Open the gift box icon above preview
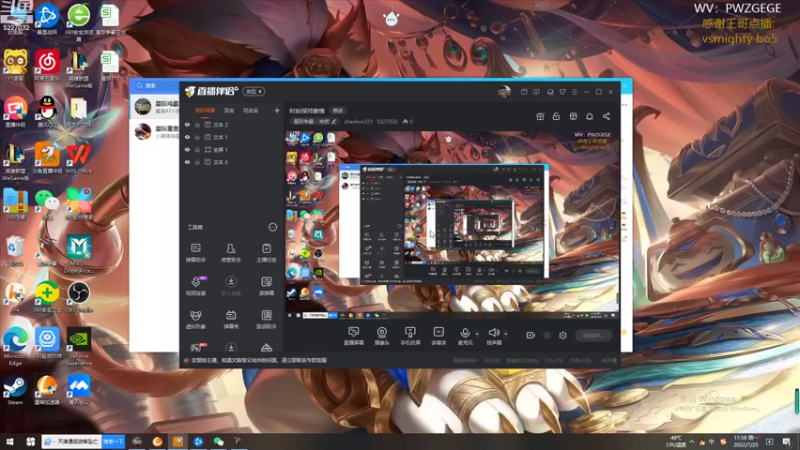This screenshot has width=800, height=450. 540,116
